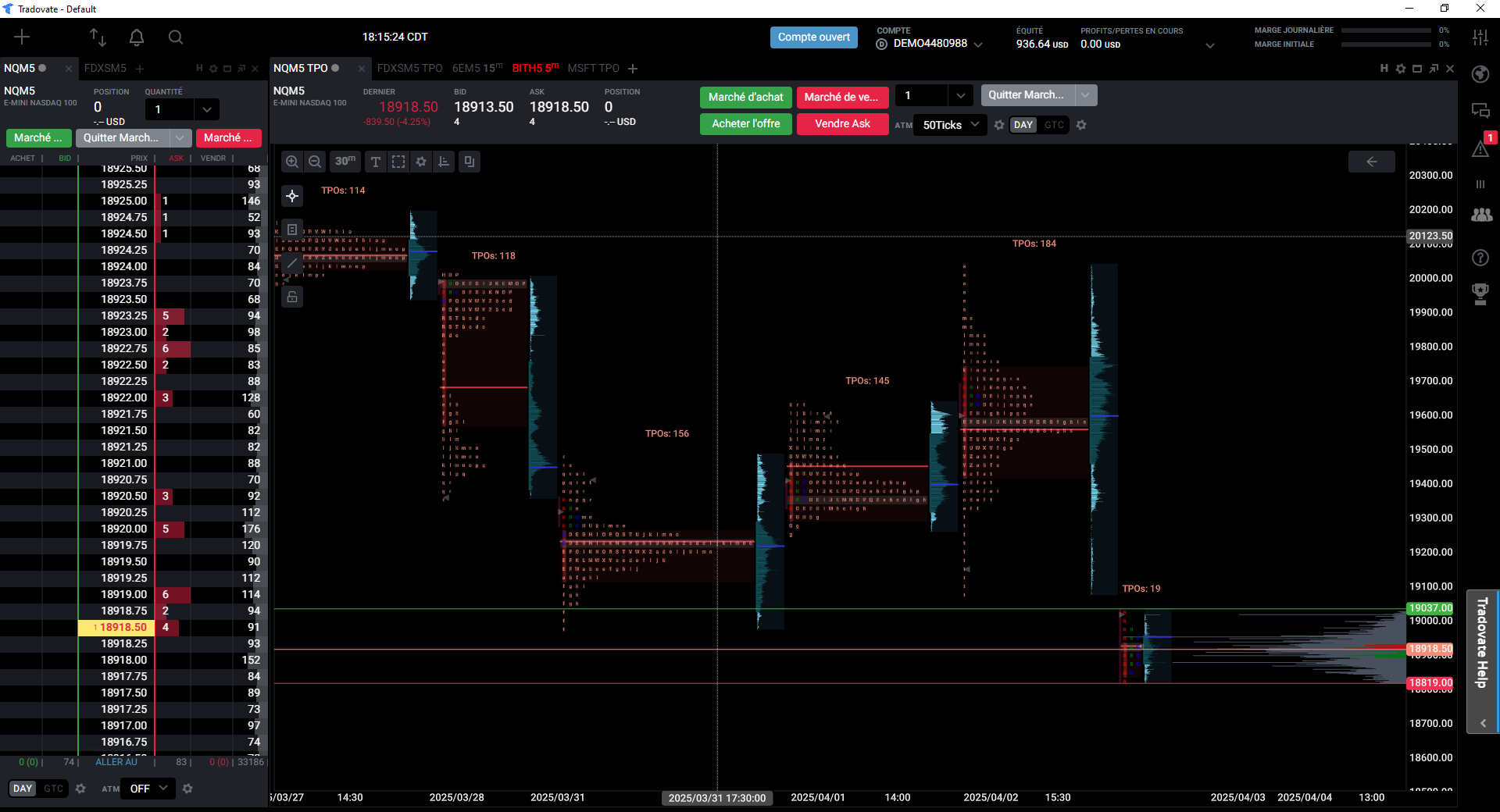1500x812 pixels.
Task: Click the zoom in magnifier on chart
Action: [x=292, y=162]
